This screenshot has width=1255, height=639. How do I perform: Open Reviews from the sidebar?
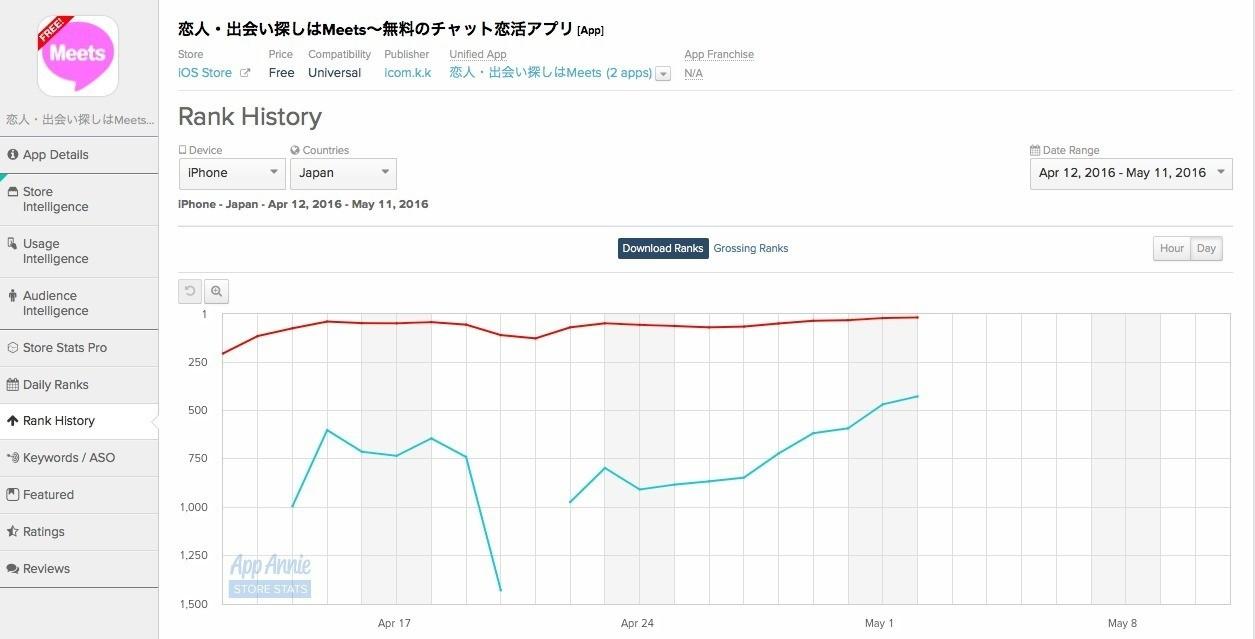79,569
